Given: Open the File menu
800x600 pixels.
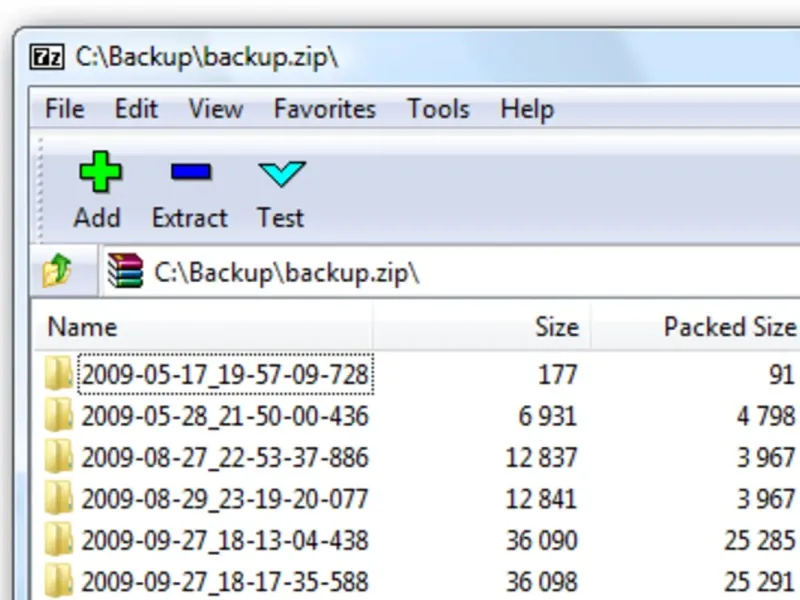Looking at the screenshot, I should [x=65, y=108].
